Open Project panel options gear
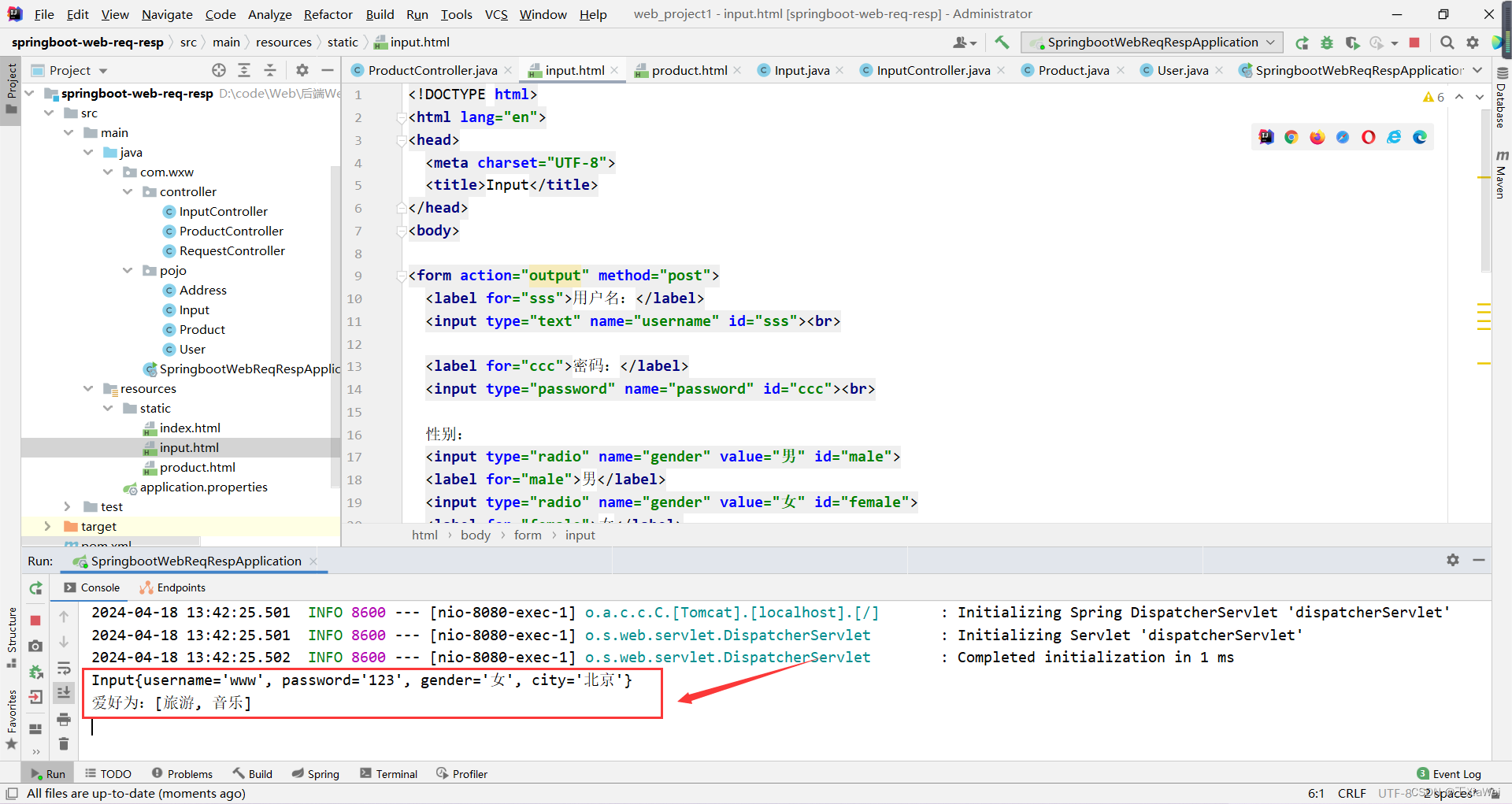 tap(302, 70)
